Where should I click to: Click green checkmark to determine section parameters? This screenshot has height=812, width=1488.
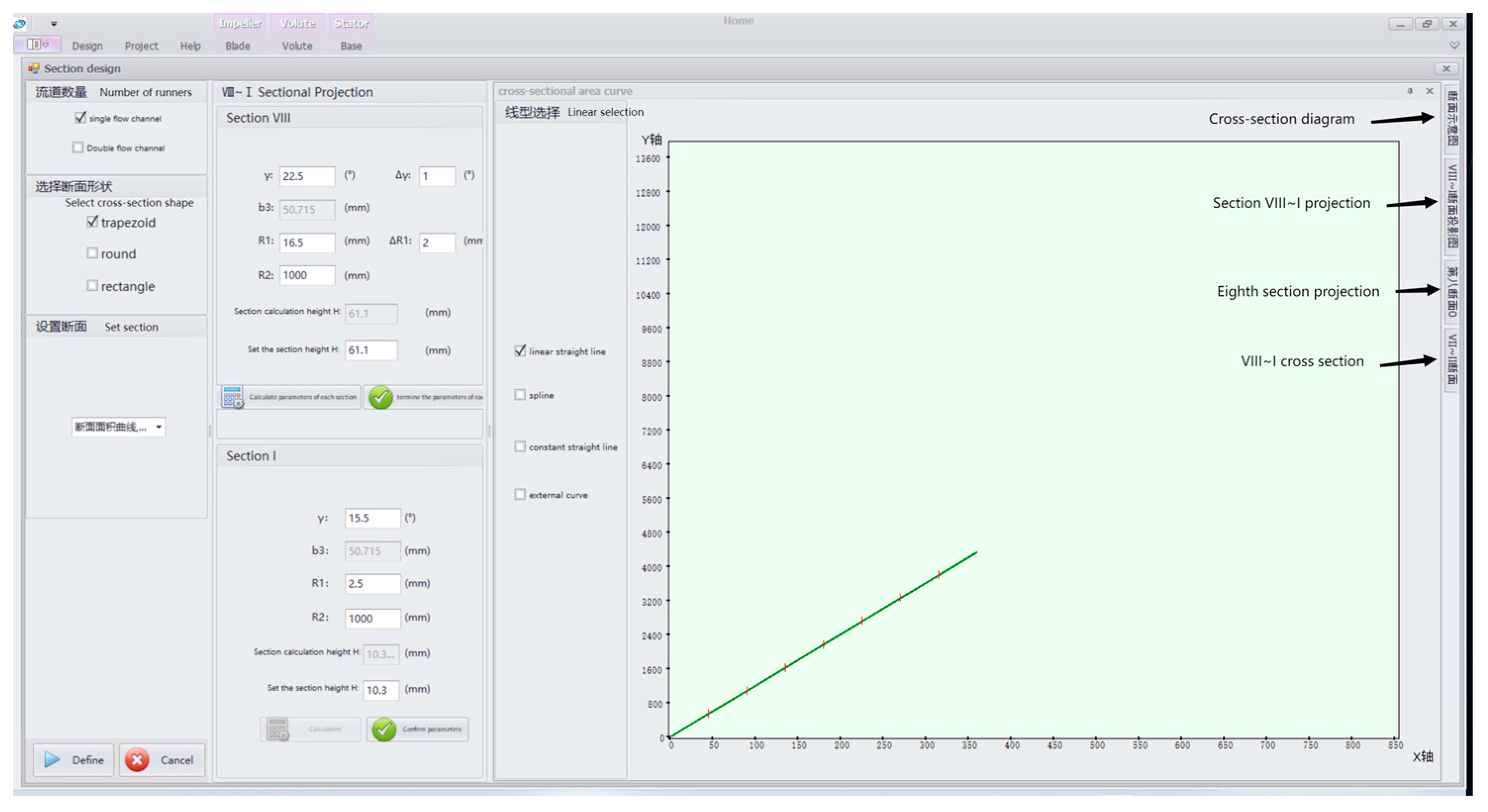click(x=381, y=397)
